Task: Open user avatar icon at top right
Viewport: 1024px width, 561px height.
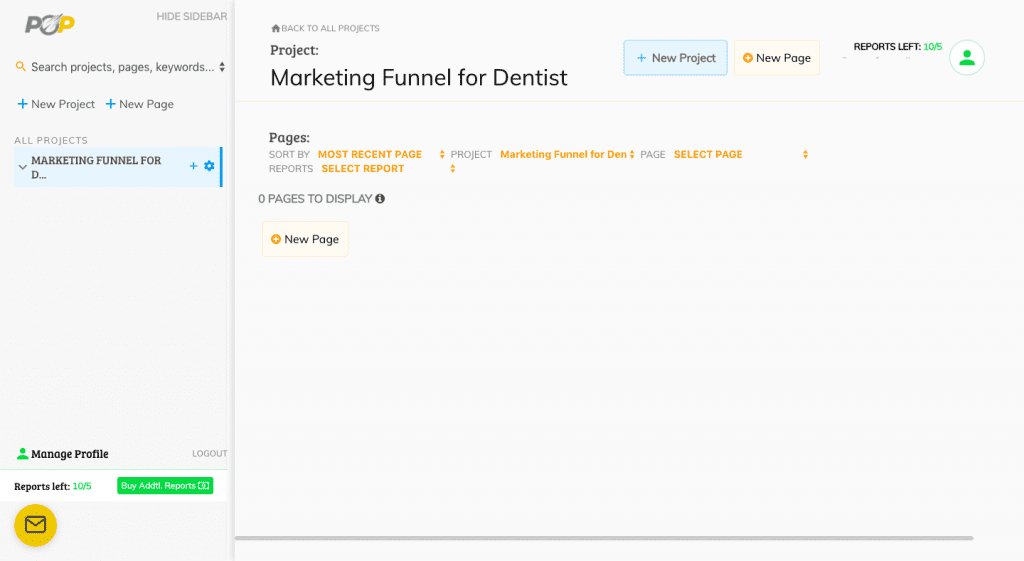Action: pos(967,58)
